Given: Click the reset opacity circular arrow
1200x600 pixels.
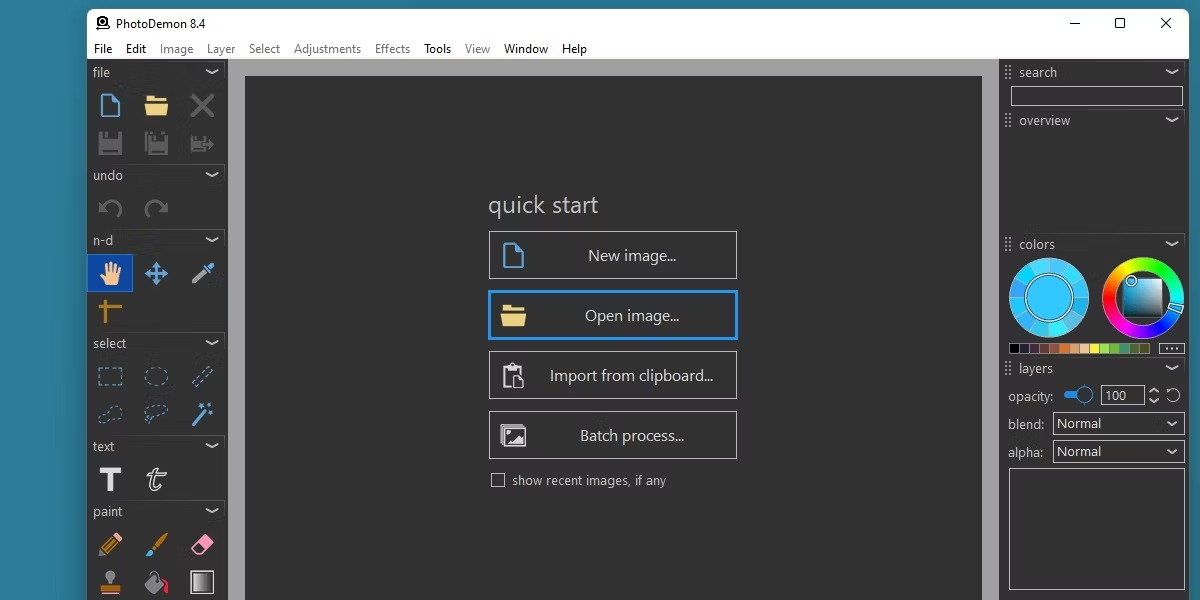Looking at the screenshot, I should 1174,396.
